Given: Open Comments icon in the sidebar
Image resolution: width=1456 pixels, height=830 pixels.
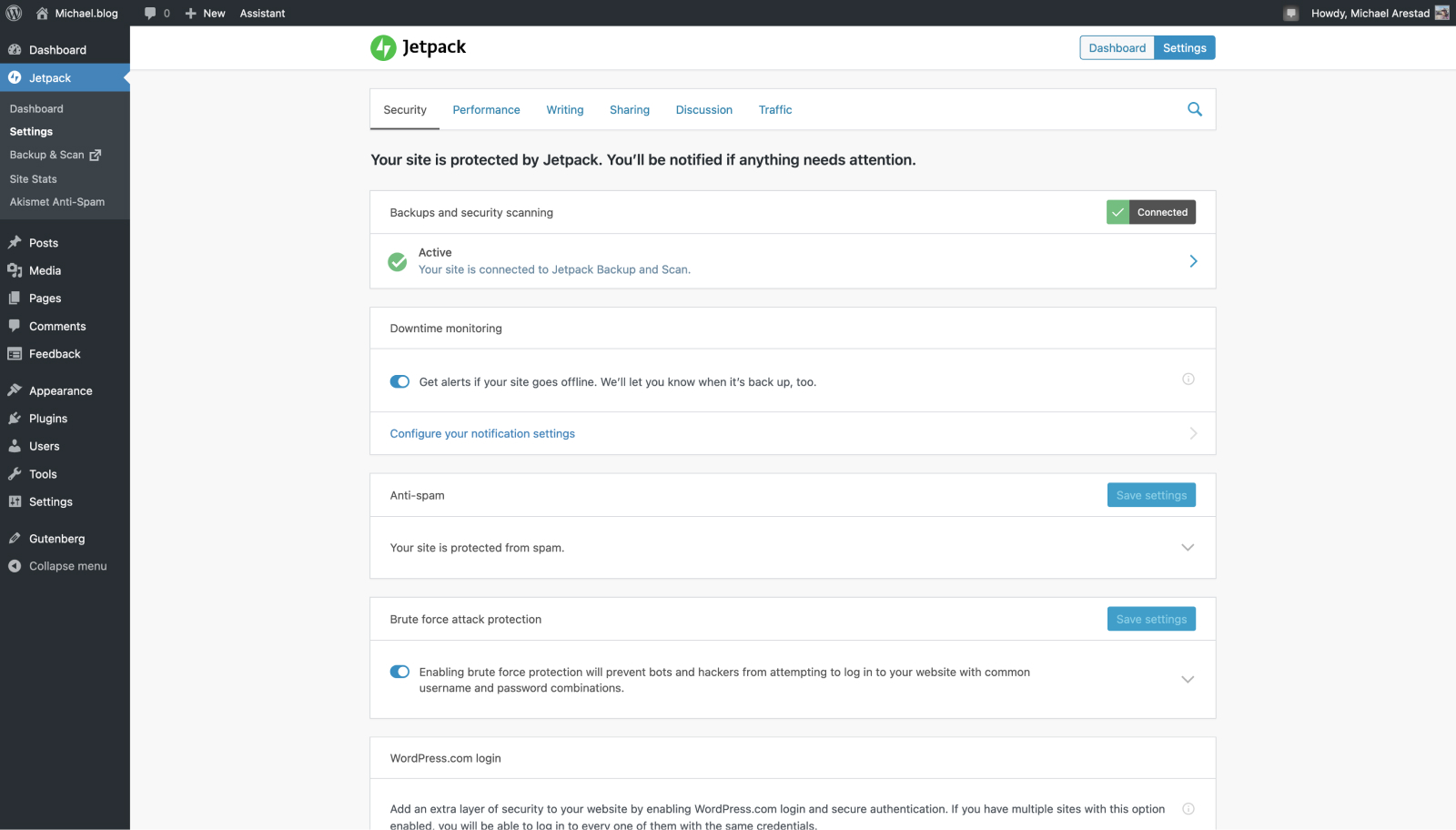Looking at the screenshot, I should click(15, 326).
